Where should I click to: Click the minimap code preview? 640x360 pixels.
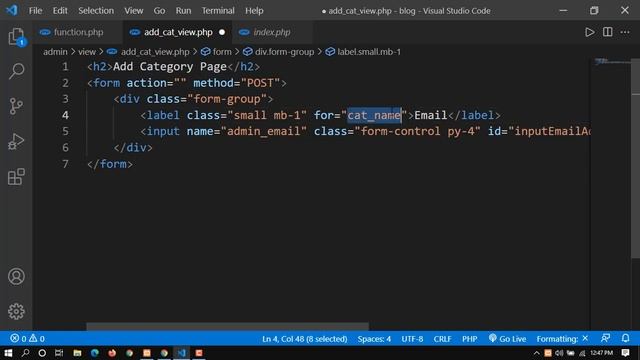(x=611, y=62)
